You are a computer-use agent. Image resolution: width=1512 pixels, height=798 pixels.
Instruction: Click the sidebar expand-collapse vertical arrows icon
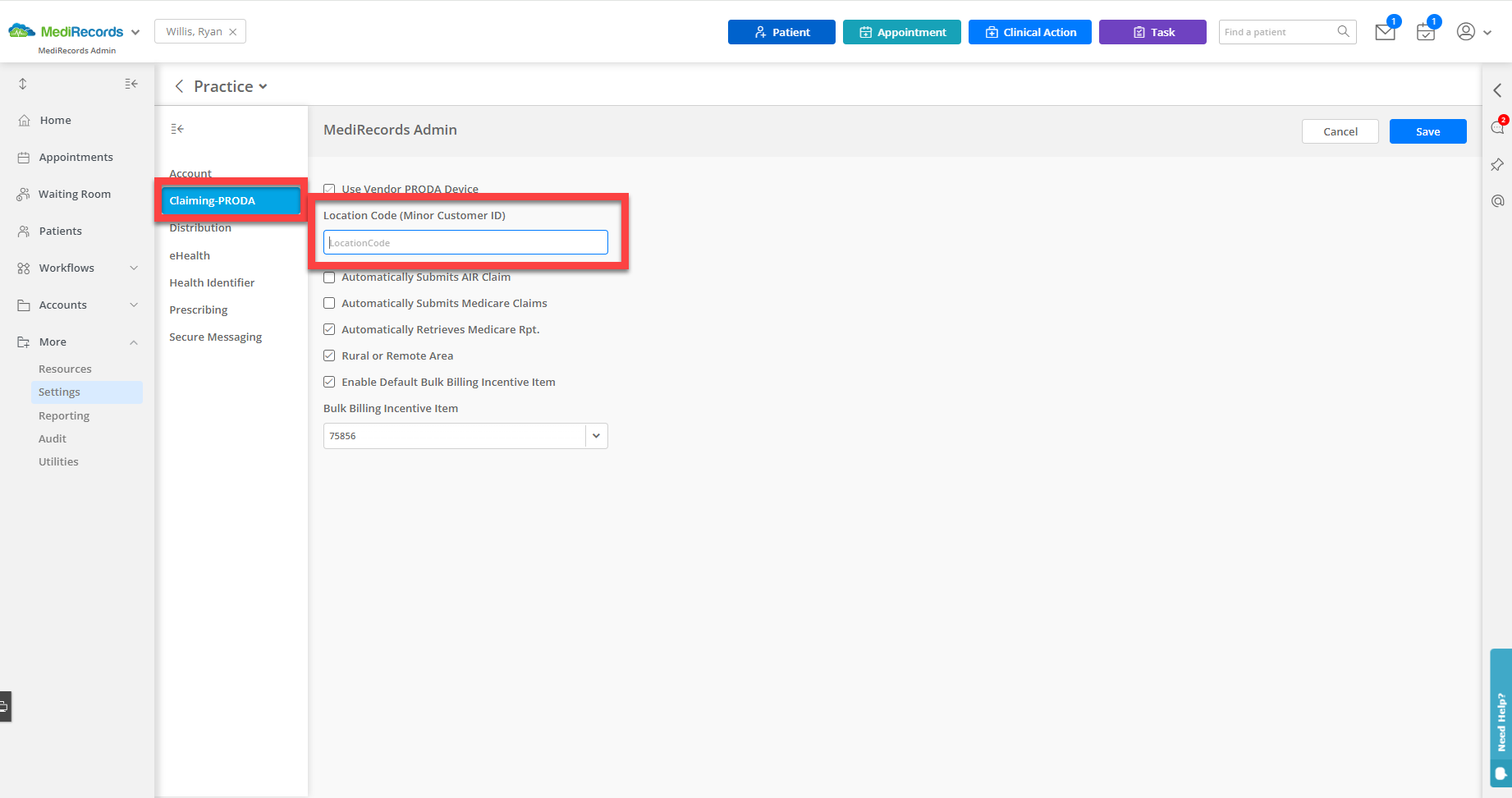(23, 84)
